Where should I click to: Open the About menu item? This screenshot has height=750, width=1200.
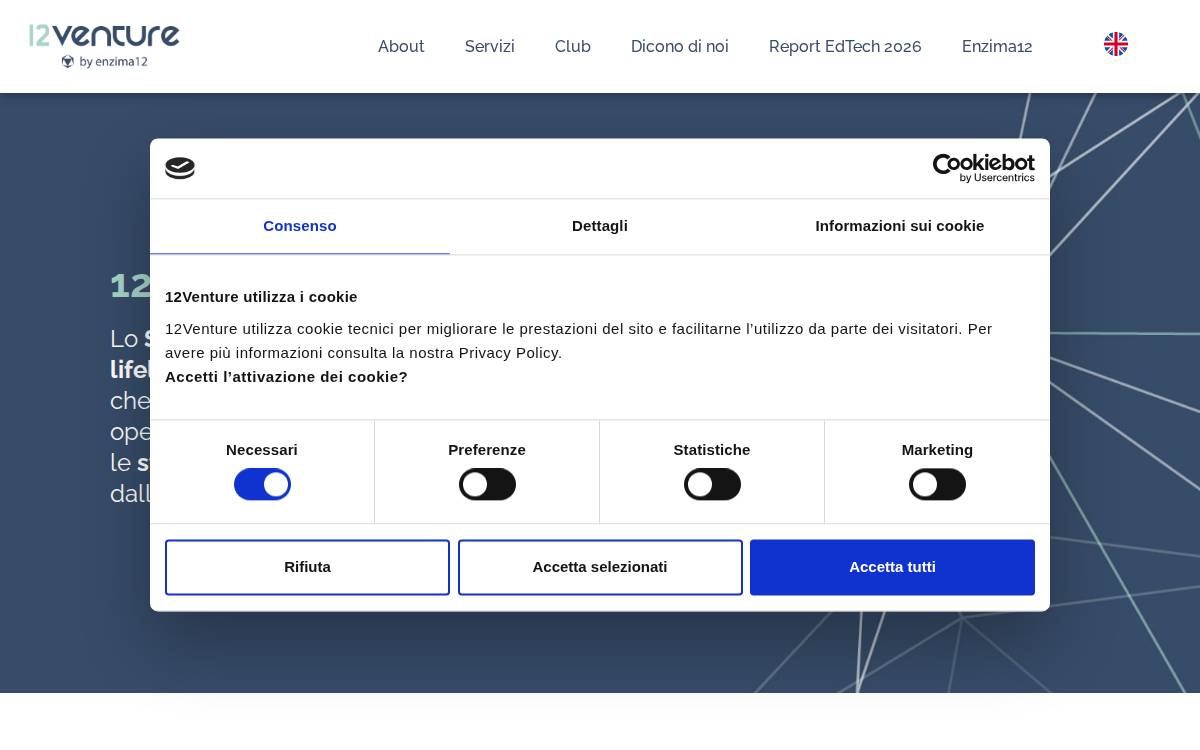click(x=401, y=46)
